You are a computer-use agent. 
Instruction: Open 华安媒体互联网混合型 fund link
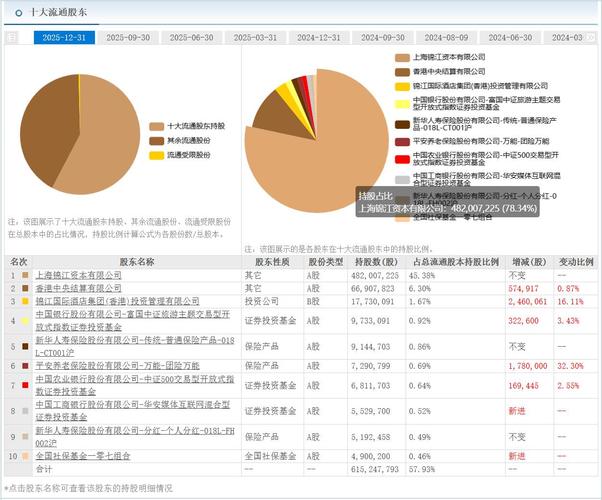pos(133,411)
